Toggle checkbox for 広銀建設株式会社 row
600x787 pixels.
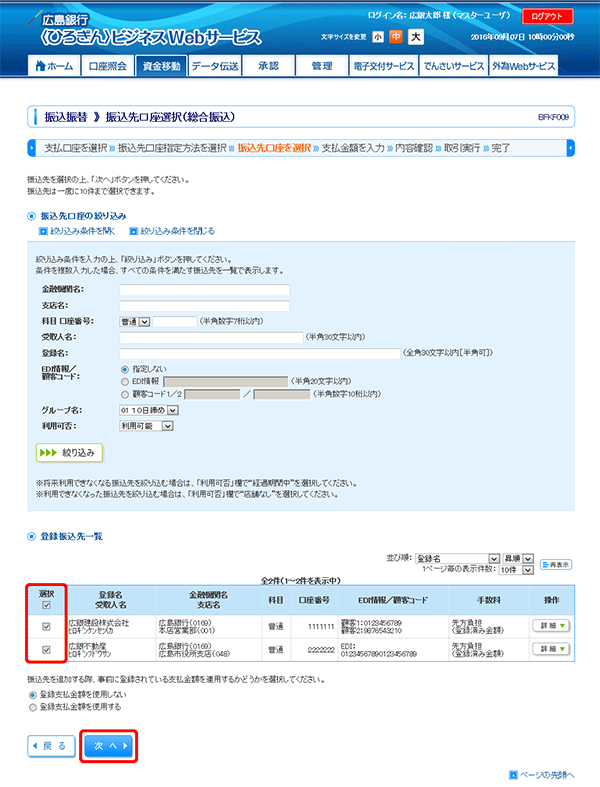[x=46, y=626]
